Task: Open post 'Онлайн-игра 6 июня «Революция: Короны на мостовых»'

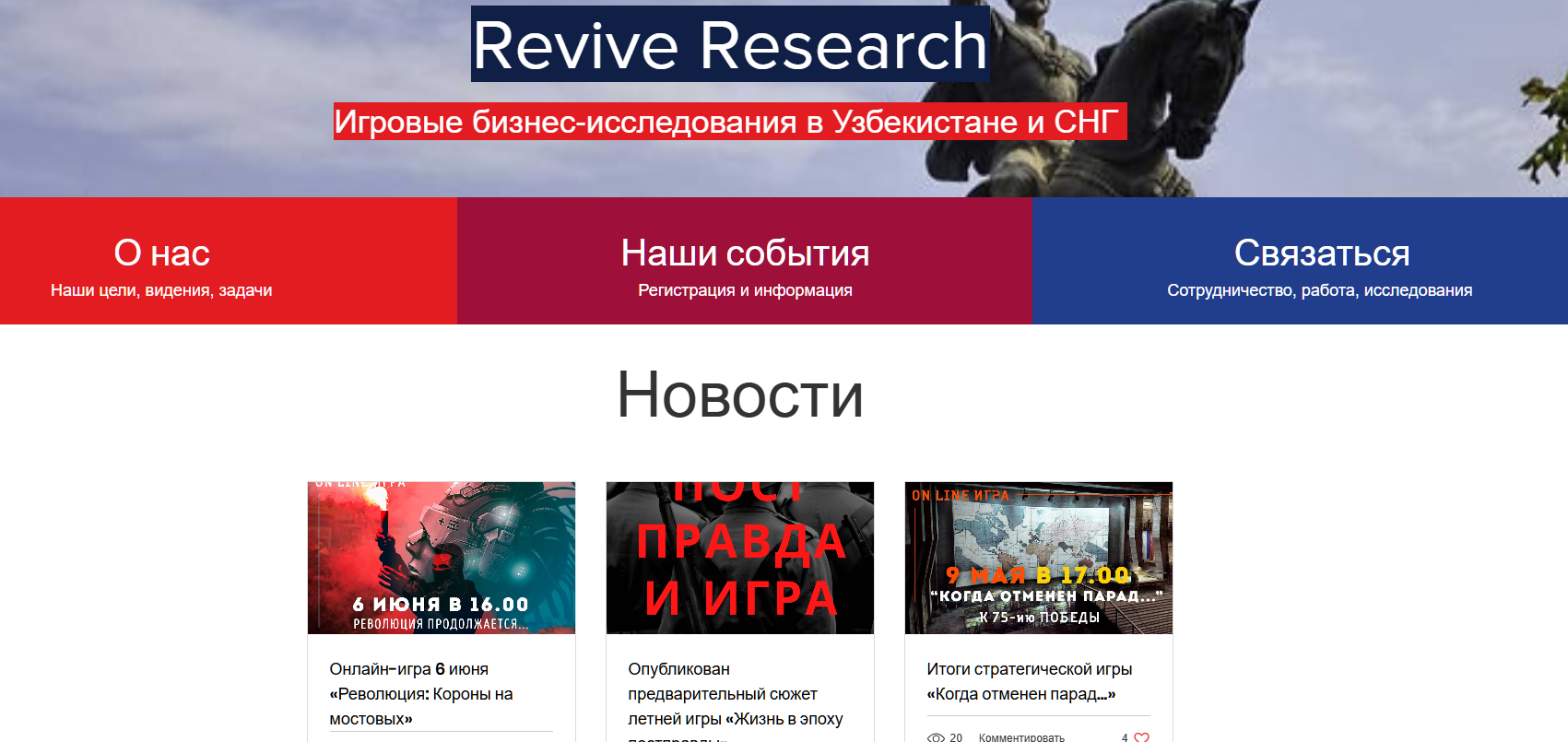Action: click(x=420, y=693)
